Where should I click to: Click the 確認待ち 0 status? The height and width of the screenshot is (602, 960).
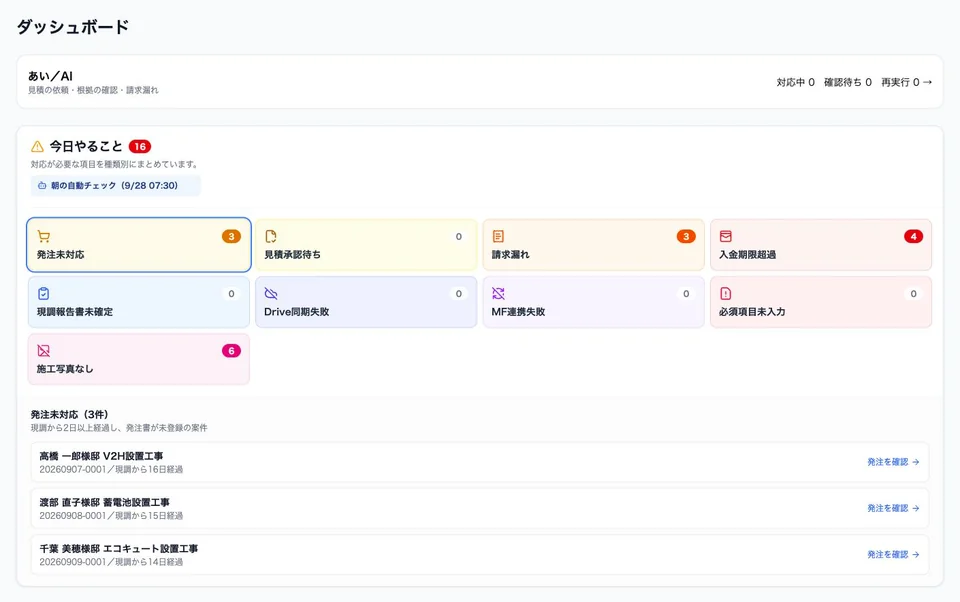point(848,82)
